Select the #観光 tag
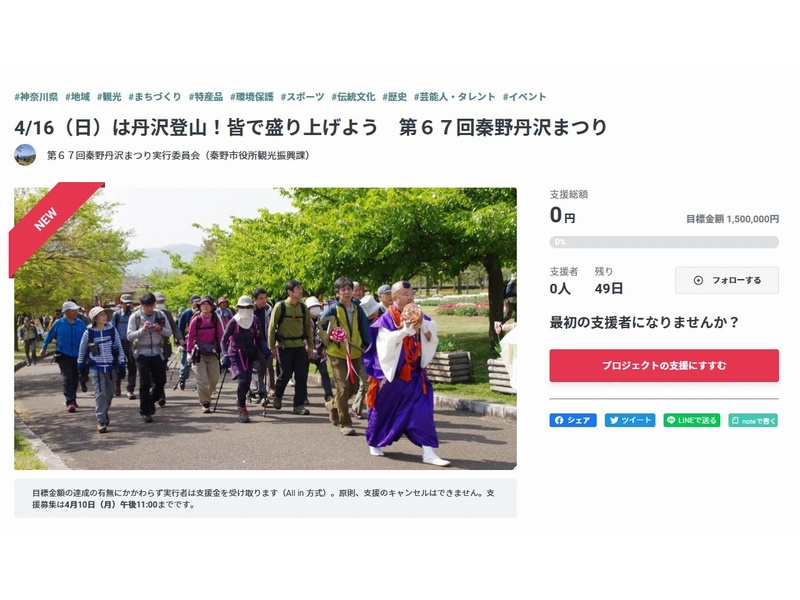Image resolution: width=800 pixels, height=600 pixels. pos(109,97)
